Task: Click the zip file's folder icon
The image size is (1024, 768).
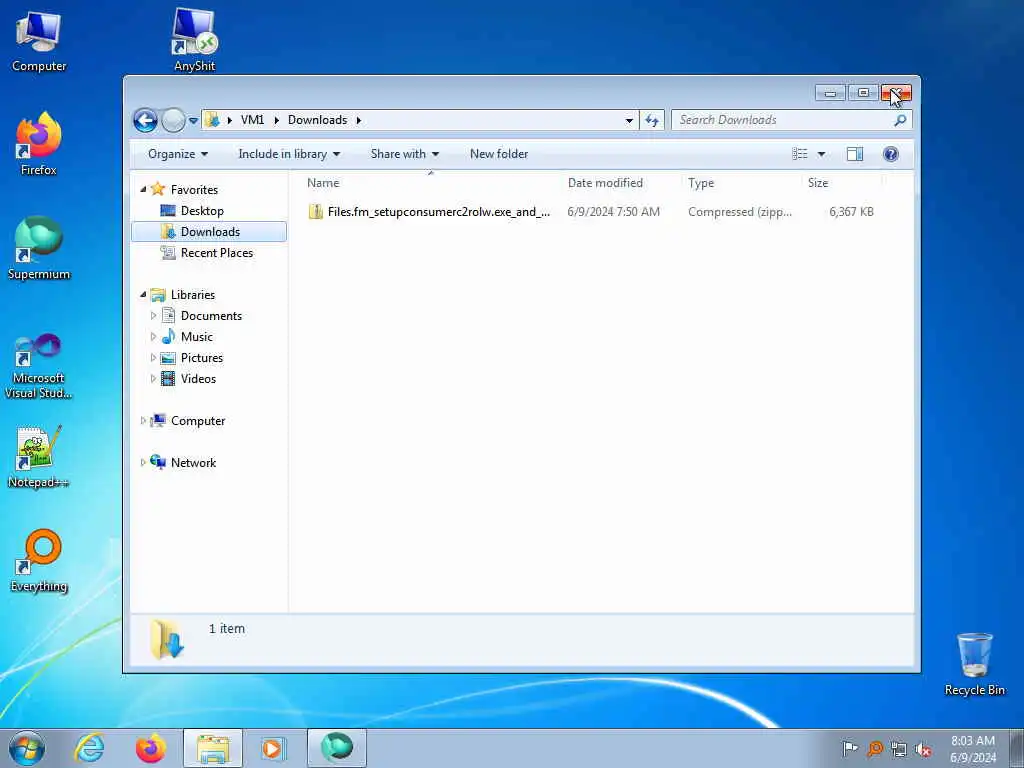Action: [x=315, y=212]
